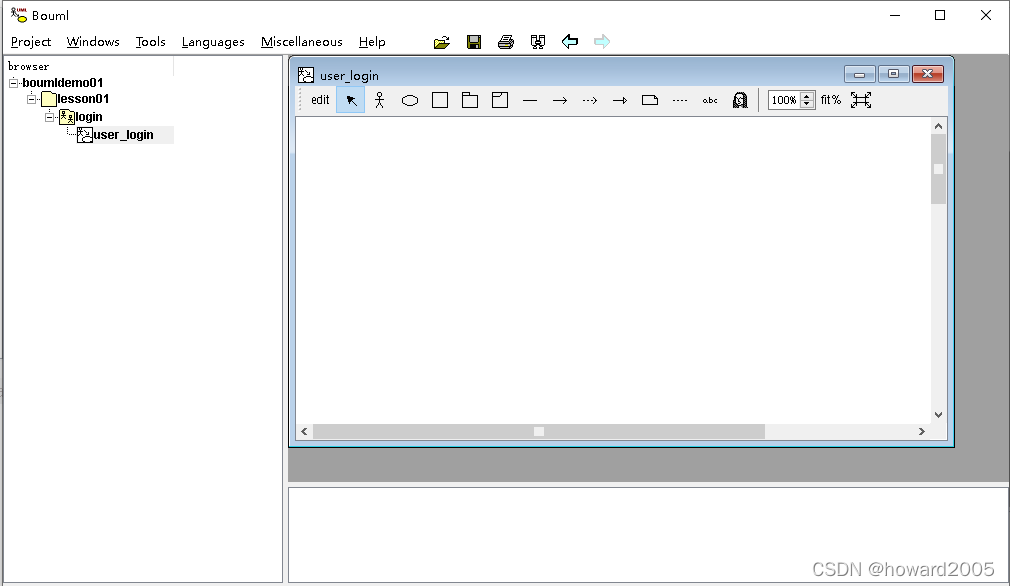Go back with the left arrow icon
The image size is (1010, 586).
coord(569,42)
